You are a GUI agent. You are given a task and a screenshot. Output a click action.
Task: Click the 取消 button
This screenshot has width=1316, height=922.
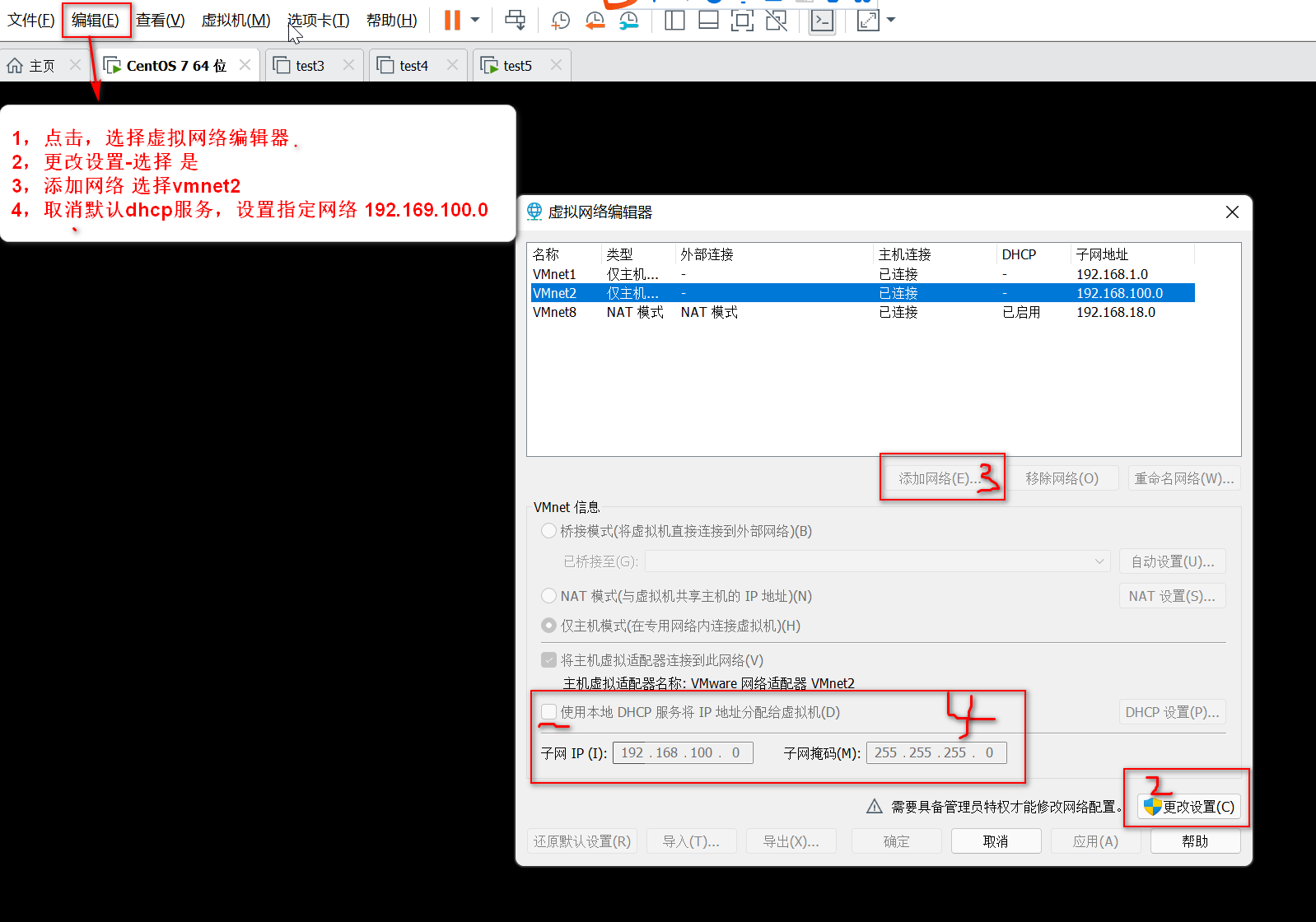point(996,841)
